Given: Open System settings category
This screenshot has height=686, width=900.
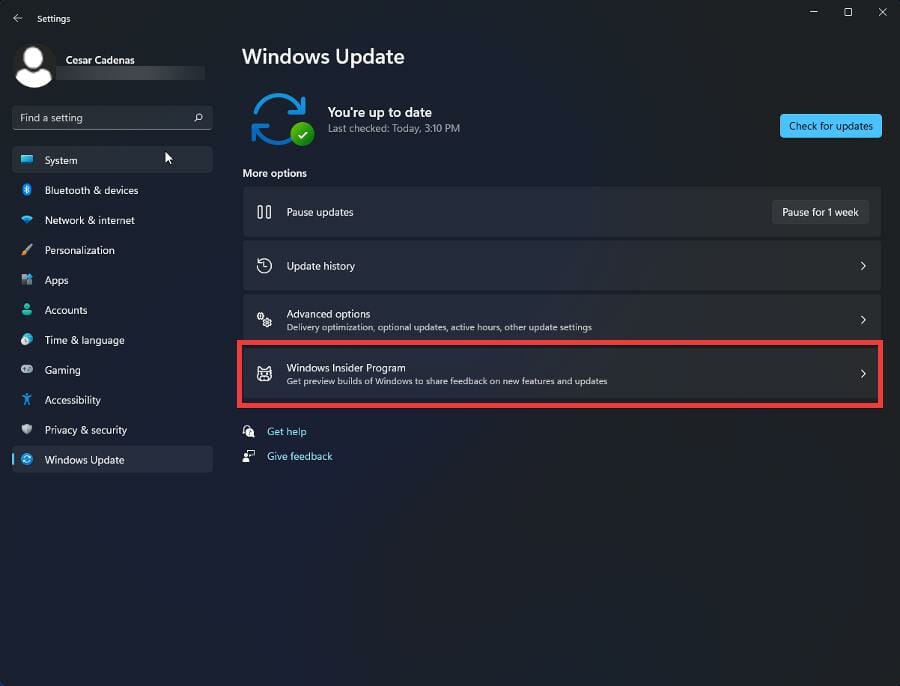Looking at the screenshot, I should tap(112, 160).
